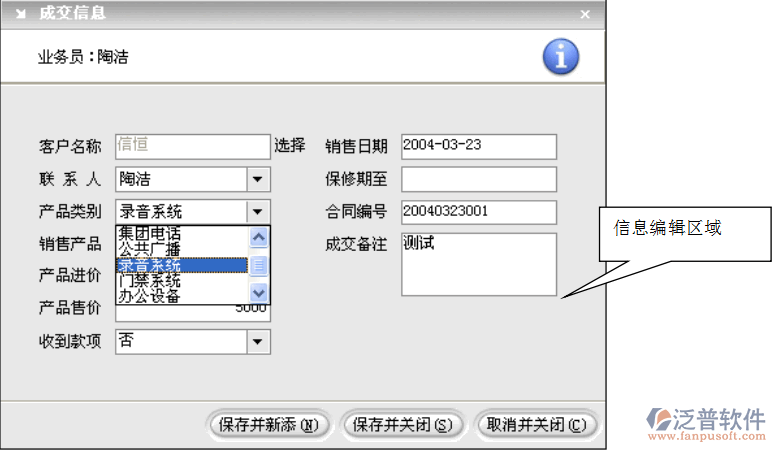Close the 成交信息 dialog
The image size is (776, 452).
585,14
